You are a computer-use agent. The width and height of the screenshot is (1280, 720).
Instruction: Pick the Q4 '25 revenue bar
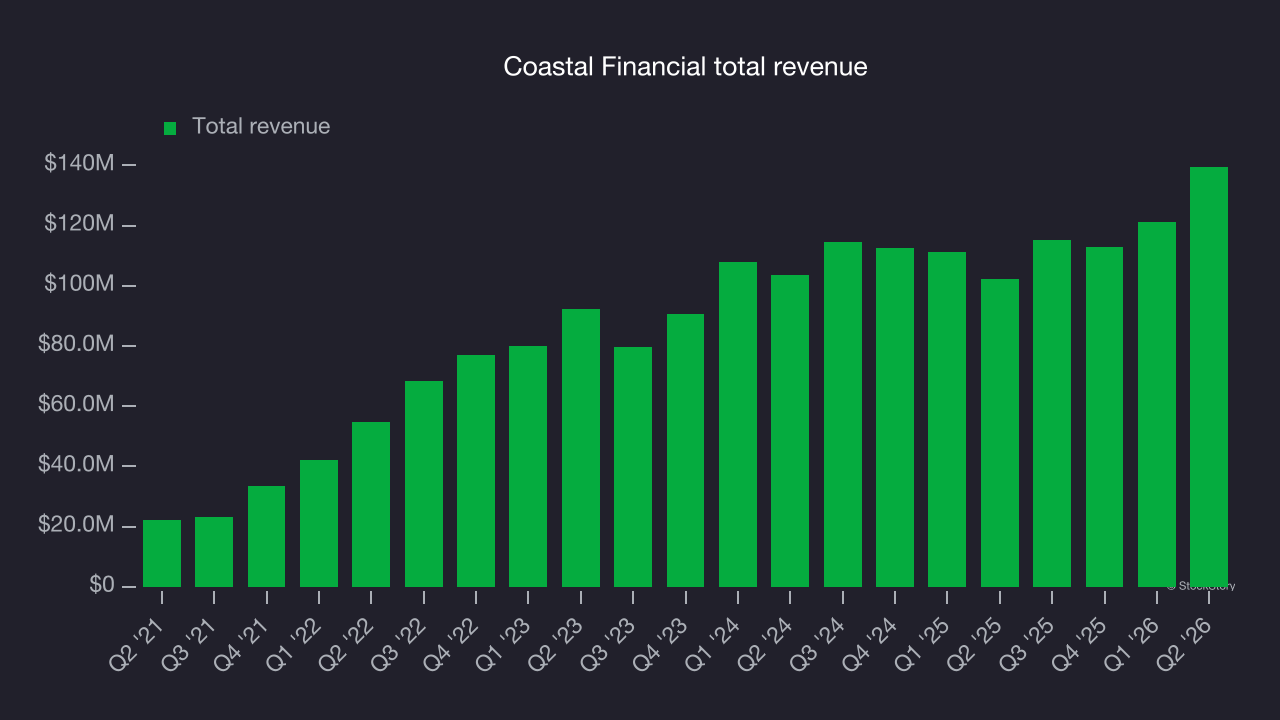point(1104,417)
